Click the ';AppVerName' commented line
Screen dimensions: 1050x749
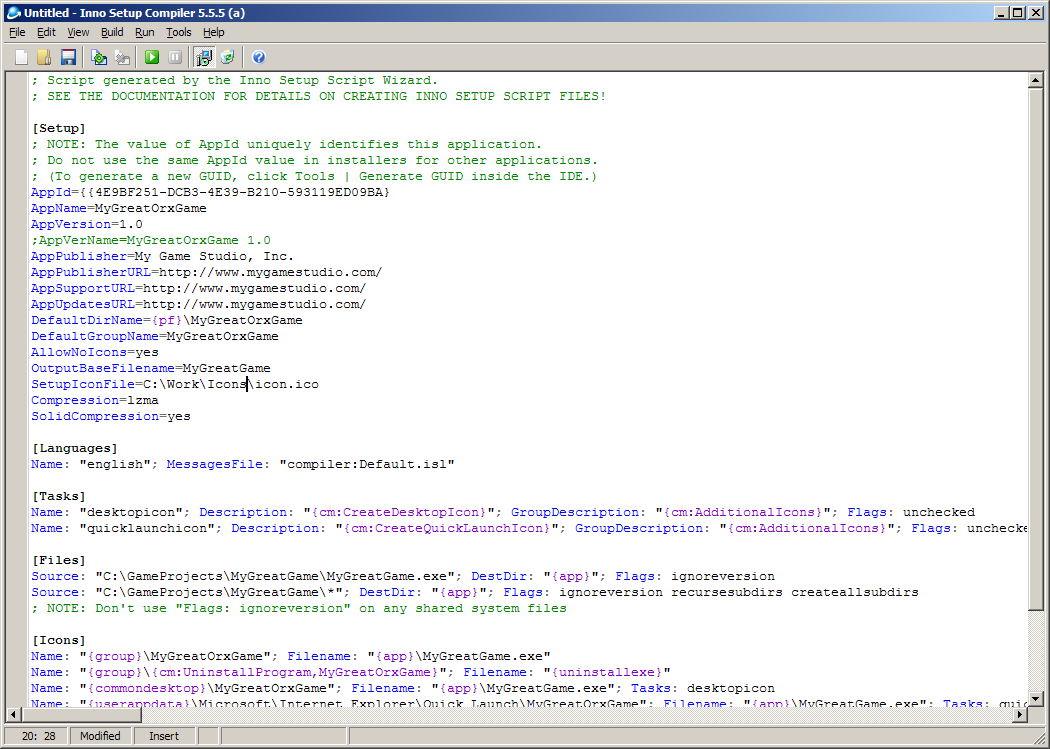(151, 240)
